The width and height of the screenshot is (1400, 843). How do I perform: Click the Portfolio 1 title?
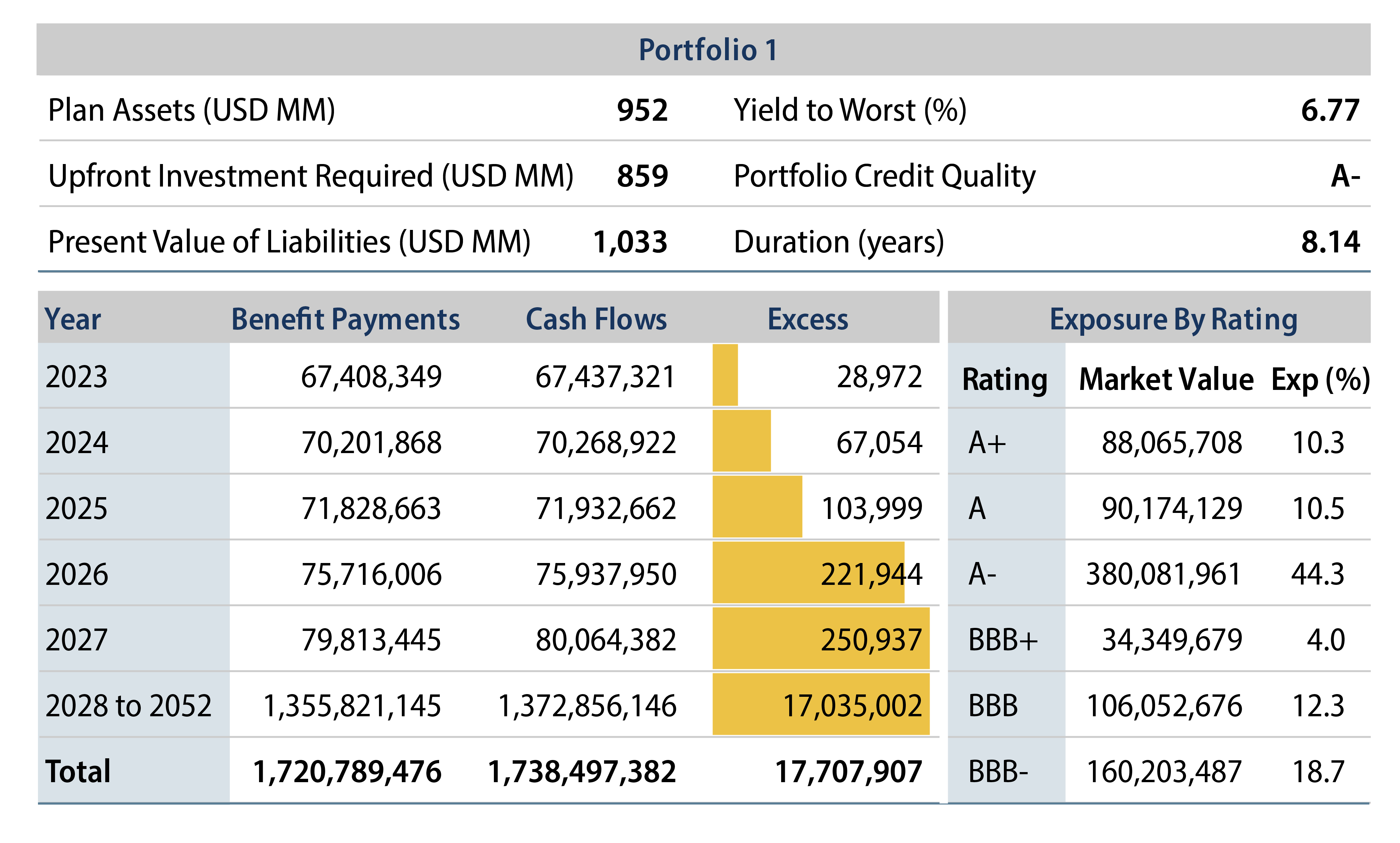[707, 50]
